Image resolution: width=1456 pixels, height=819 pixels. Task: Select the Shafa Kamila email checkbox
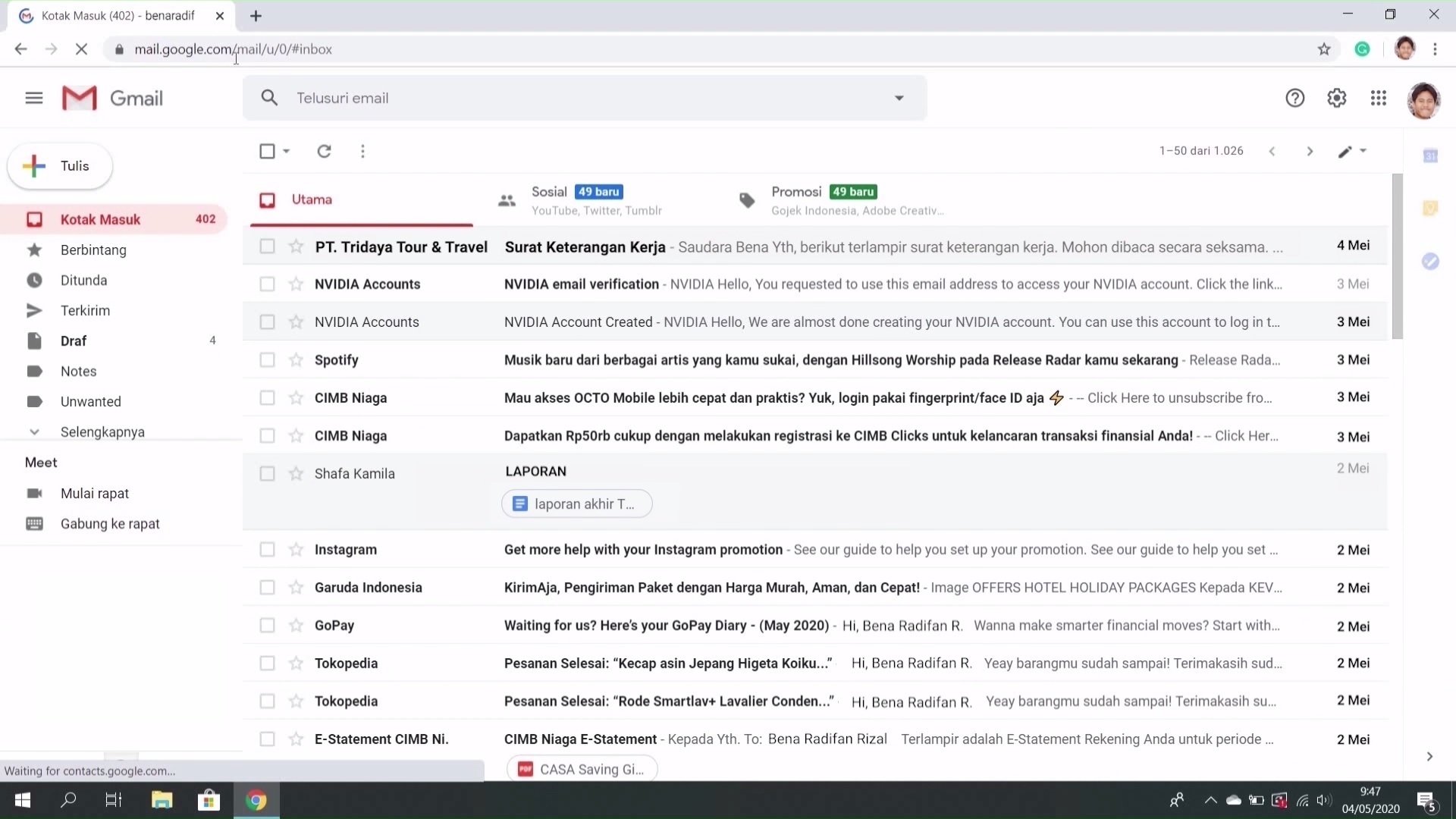[x=267, y=474]
